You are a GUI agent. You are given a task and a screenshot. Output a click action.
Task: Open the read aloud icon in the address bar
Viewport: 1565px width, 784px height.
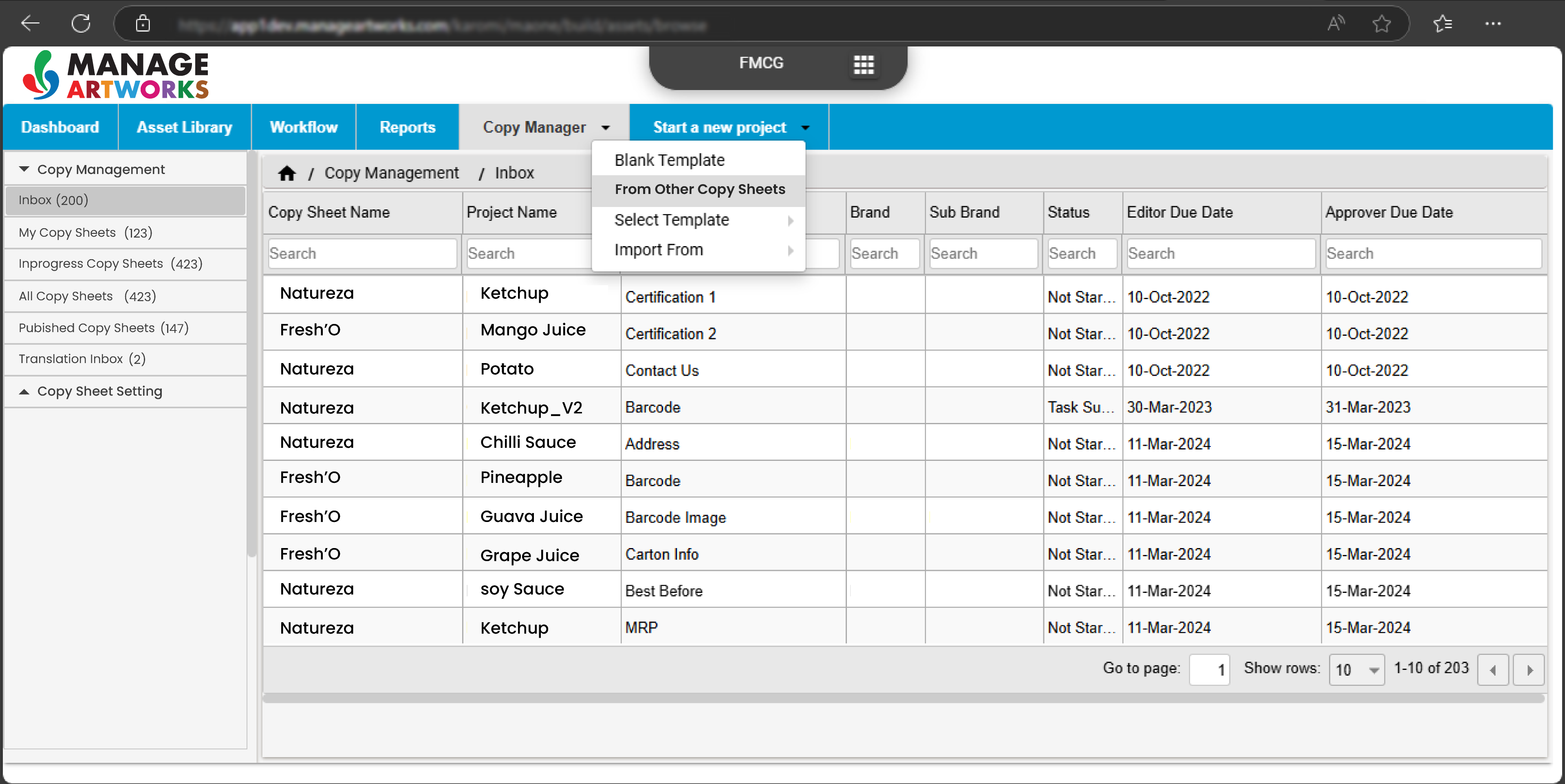[1336, 24]
